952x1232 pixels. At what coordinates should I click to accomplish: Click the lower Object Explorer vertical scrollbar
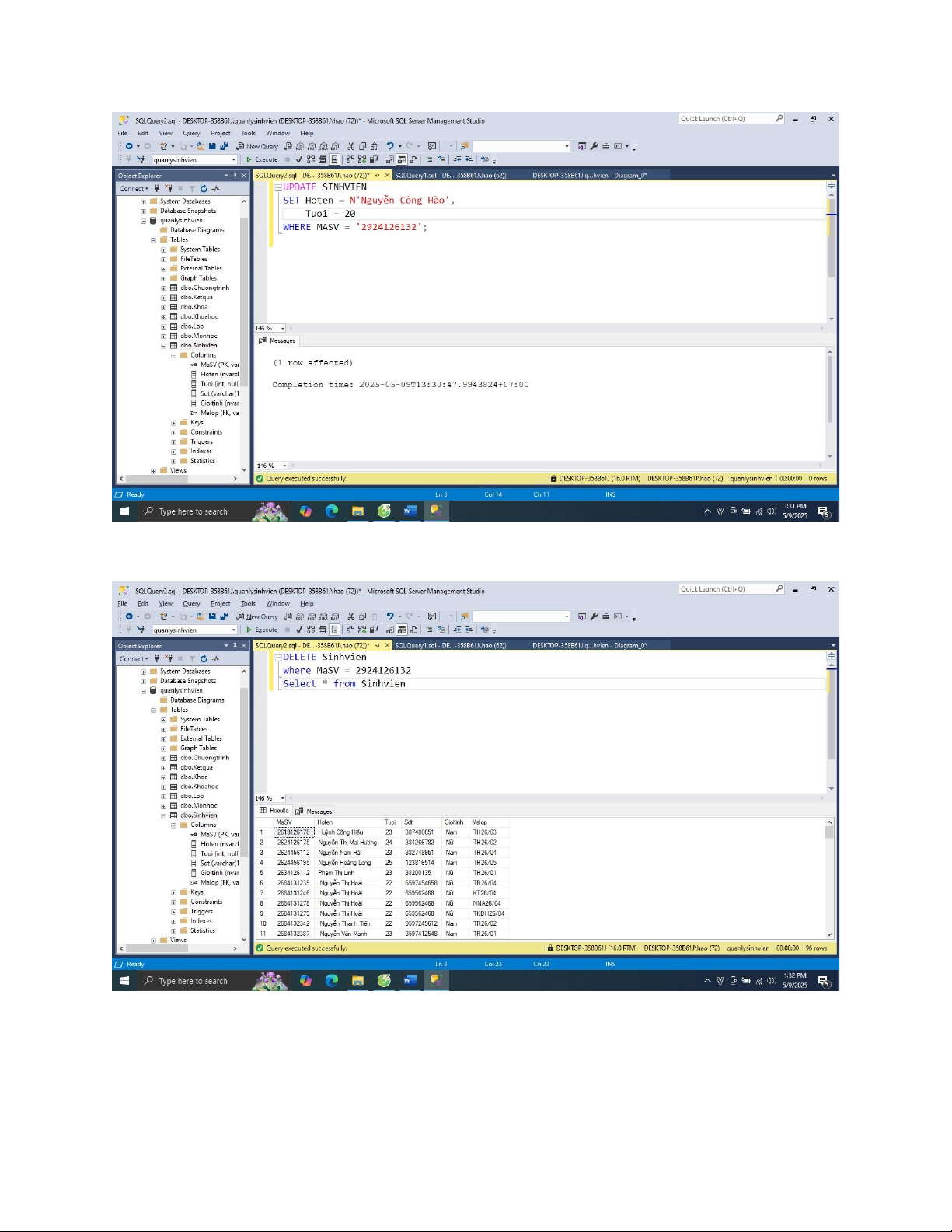coord(245,805)
